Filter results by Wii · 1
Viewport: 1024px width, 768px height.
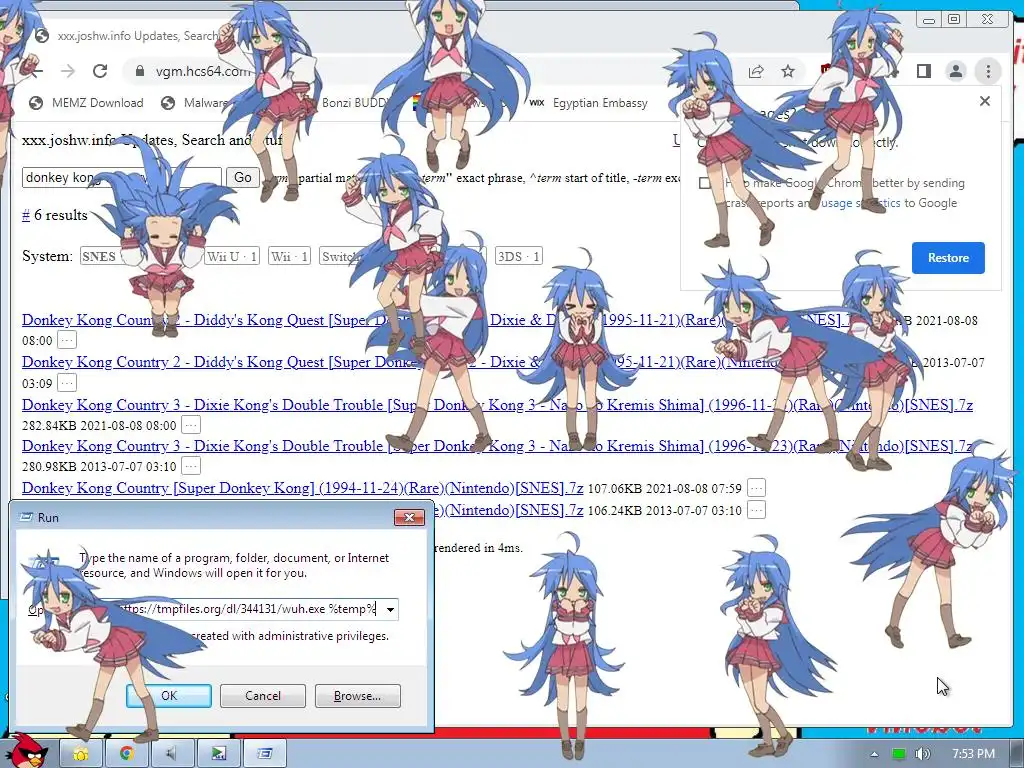pos(288,256)
